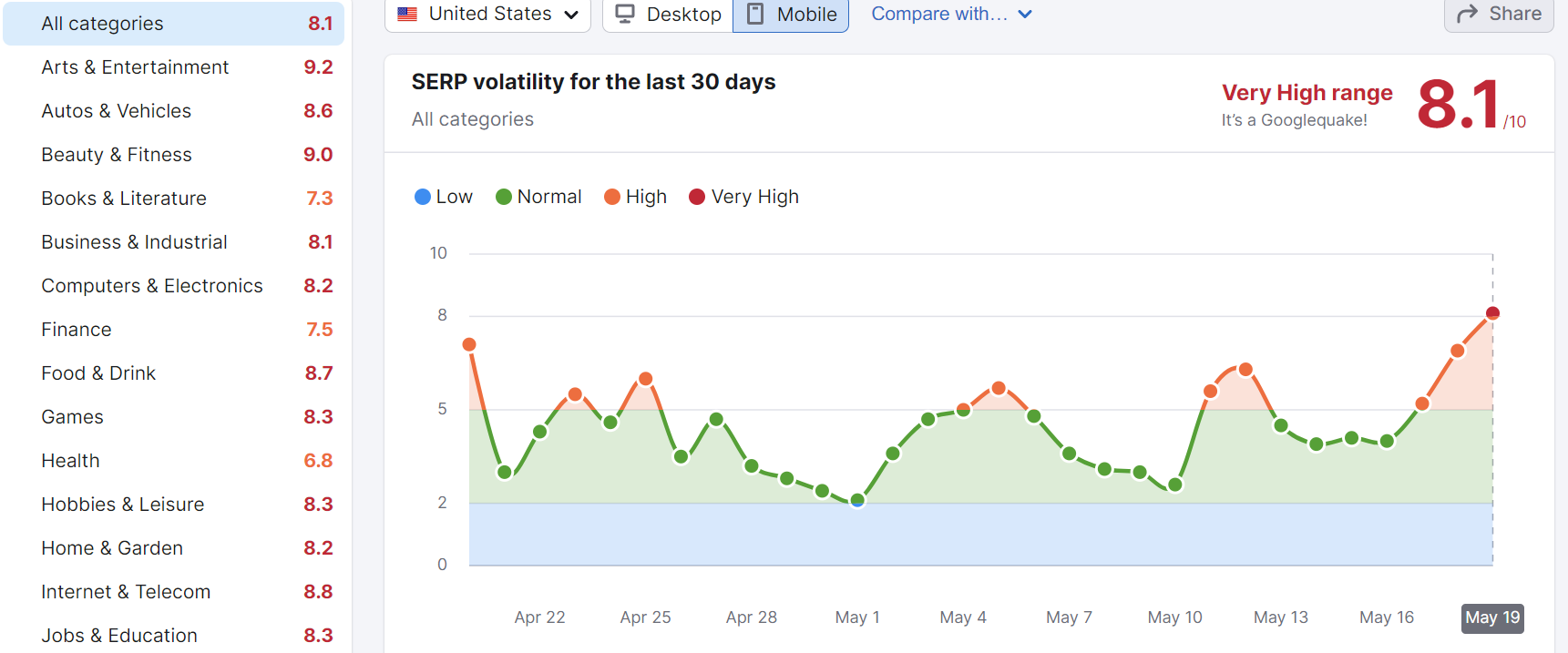Switch to the Desktop view tab
Viewport: 1568px width, 653px height.
click(668, 15)
